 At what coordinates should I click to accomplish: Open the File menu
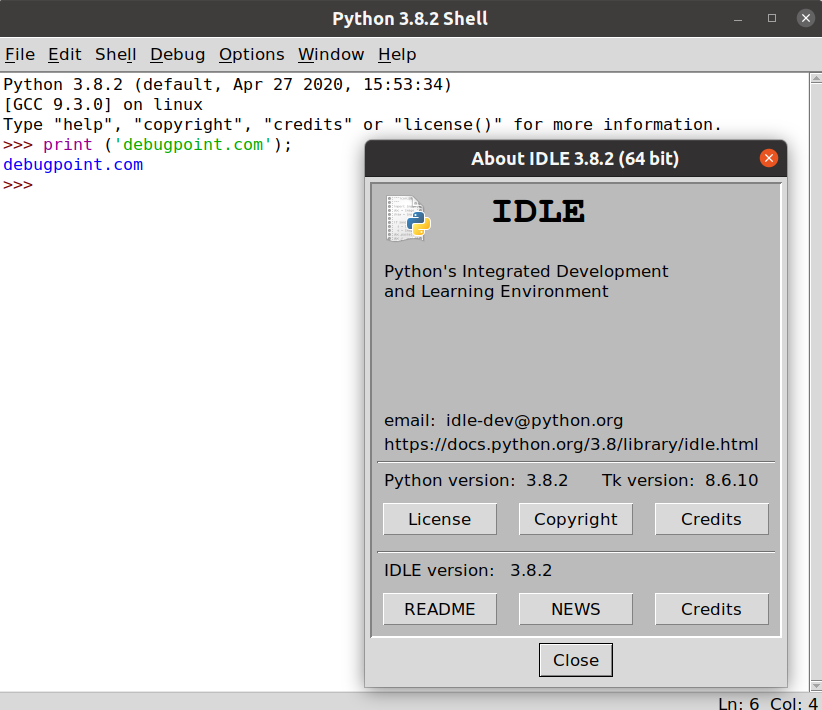(19, 54)
